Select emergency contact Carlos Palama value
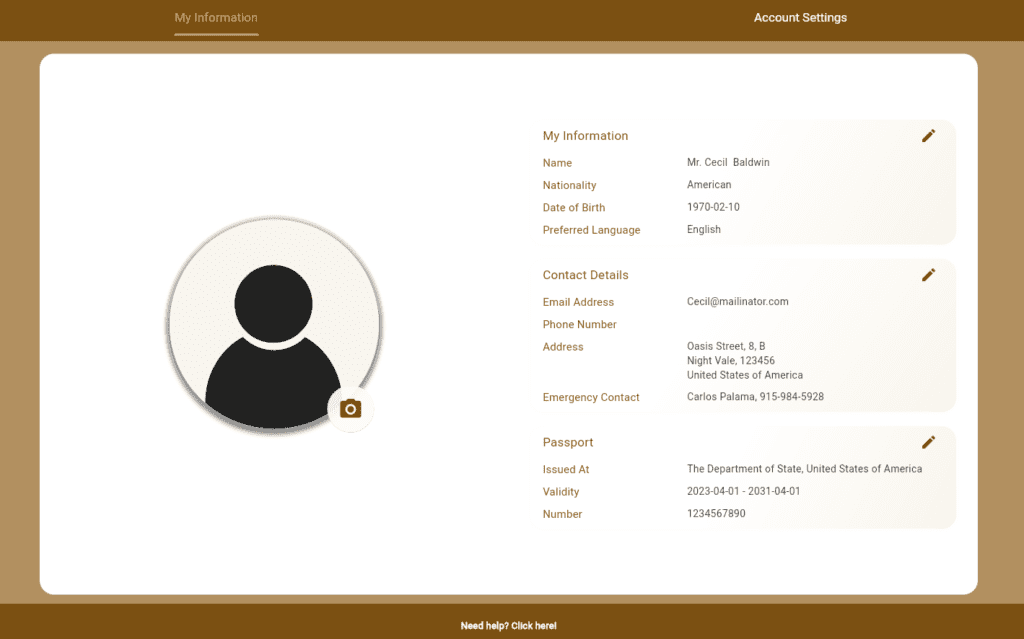 [756, 397]
